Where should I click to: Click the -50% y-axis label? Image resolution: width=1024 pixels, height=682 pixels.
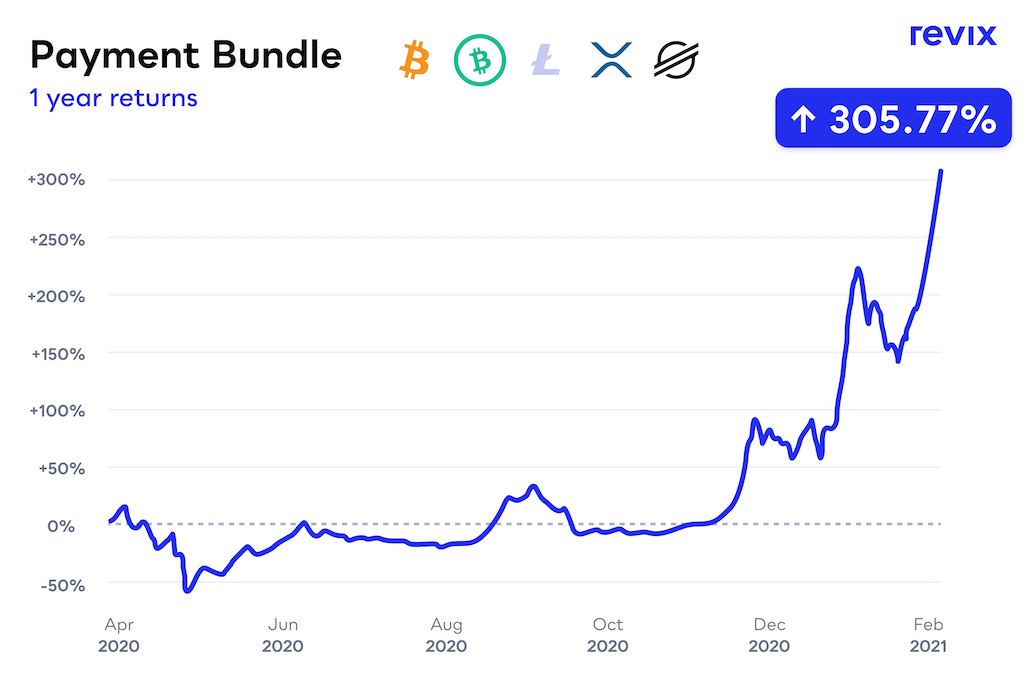coord(63,583)
